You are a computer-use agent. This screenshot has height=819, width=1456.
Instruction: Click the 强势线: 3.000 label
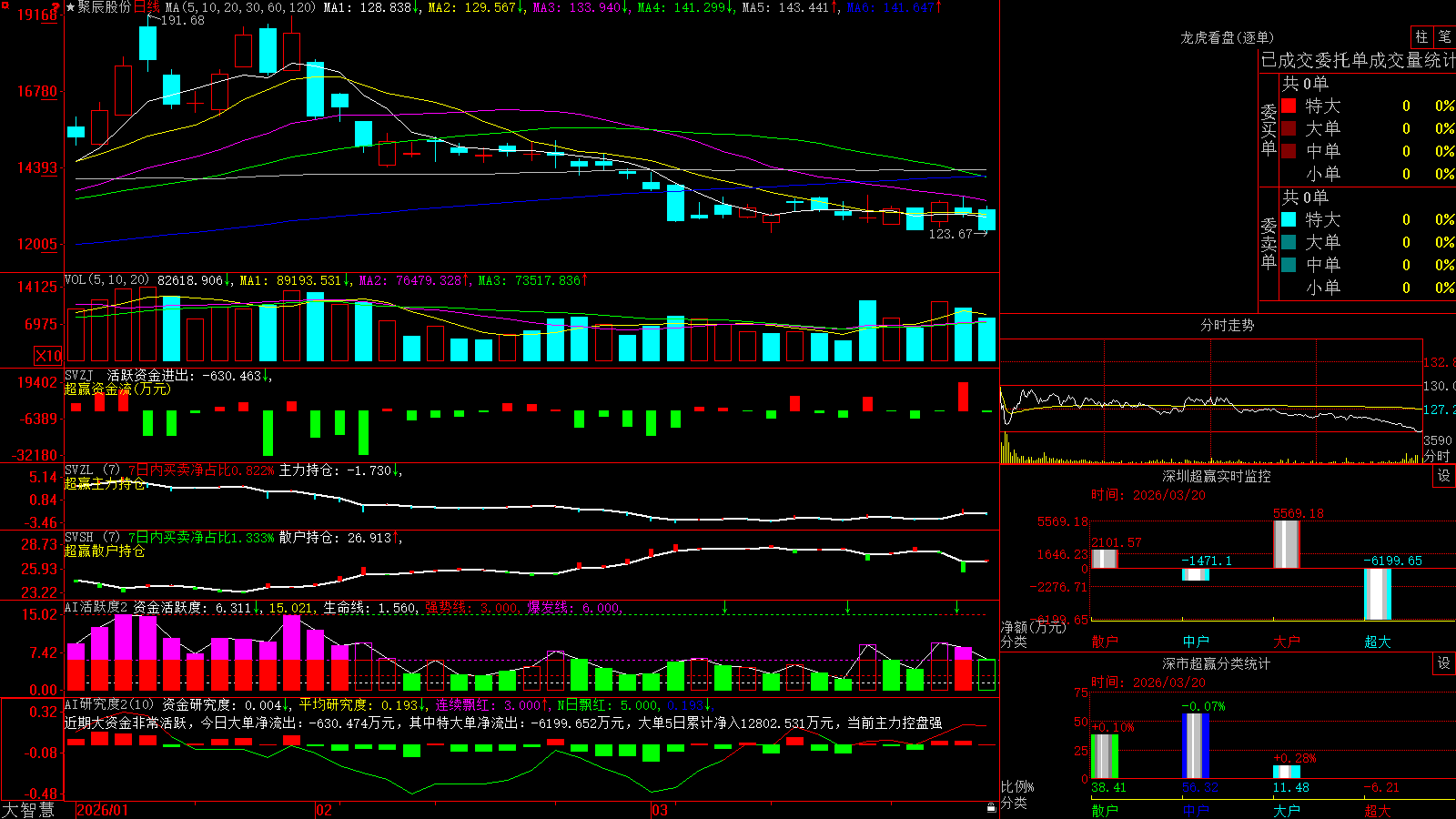click(x=471, y=607)
